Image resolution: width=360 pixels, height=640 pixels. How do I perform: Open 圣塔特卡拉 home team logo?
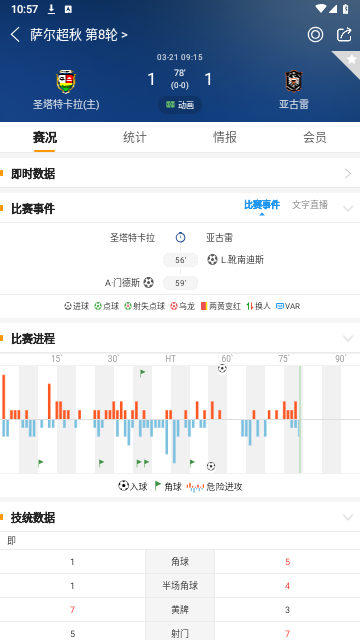(x=66, y=82)
